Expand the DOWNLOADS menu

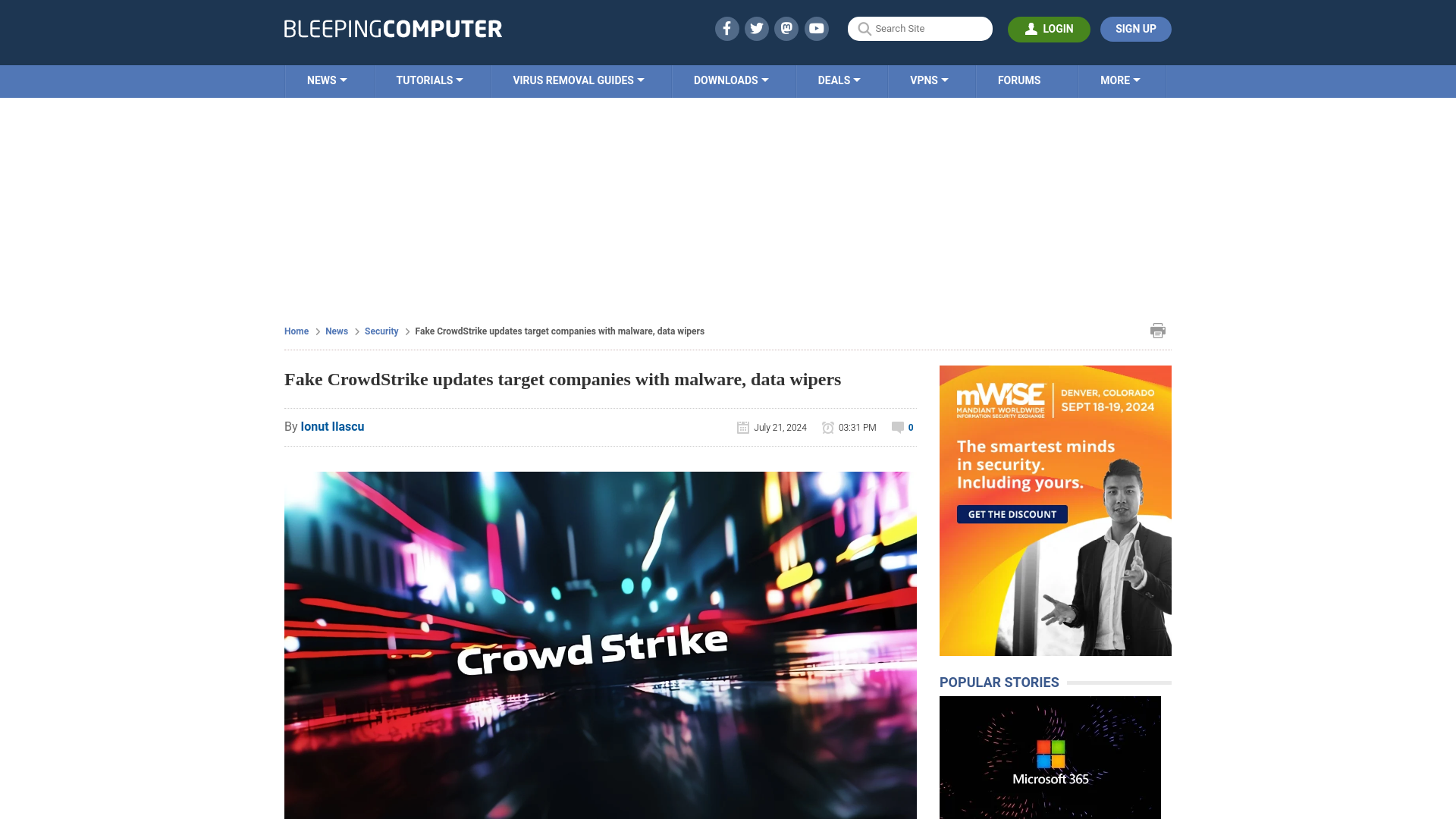tap(731, 80)
